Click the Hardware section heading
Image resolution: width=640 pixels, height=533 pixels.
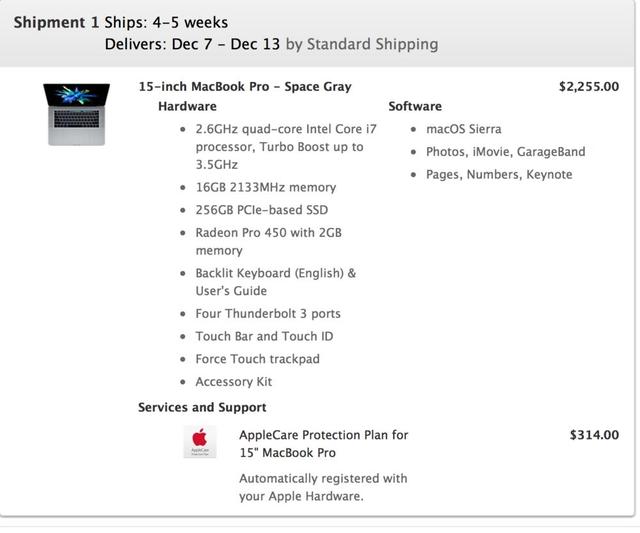(187, 106)
